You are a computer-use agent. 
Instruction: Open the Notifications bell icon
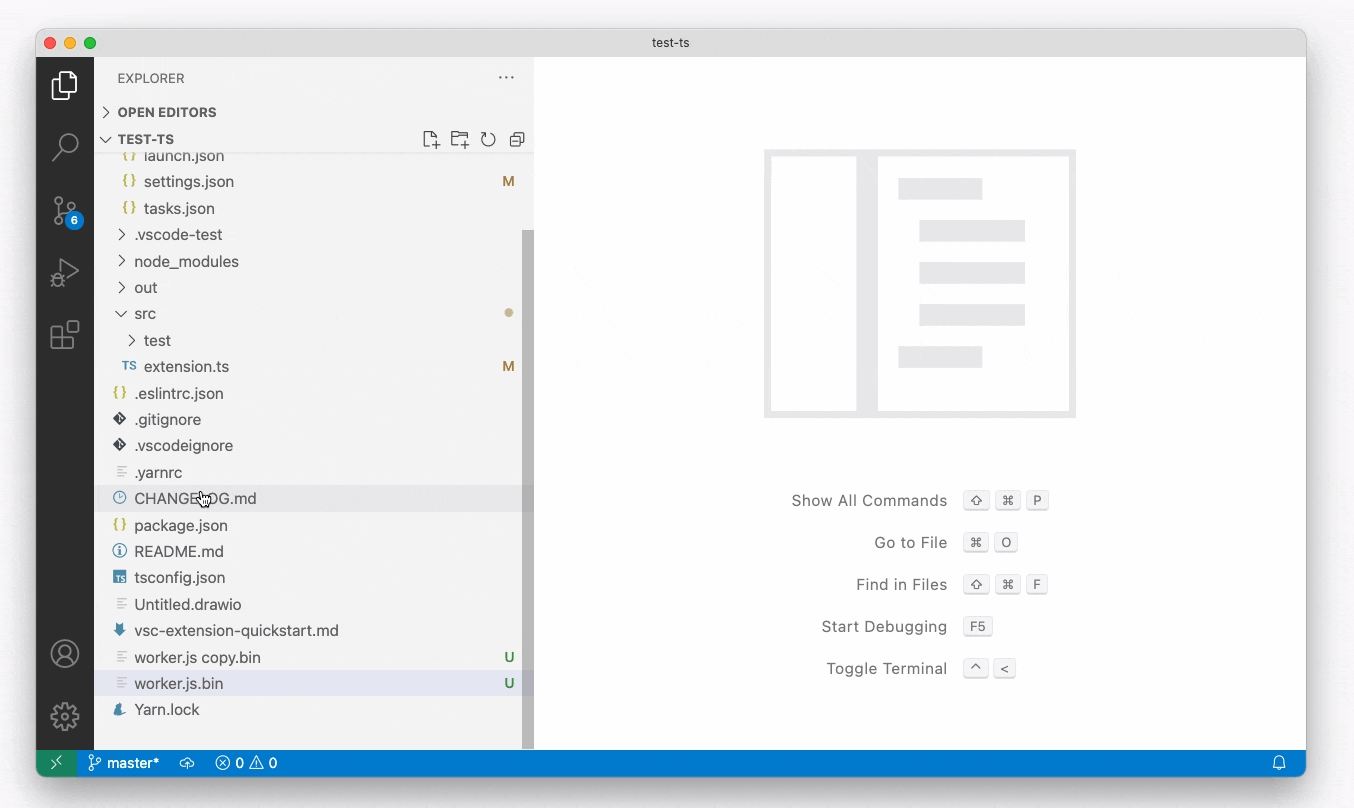[x=1280, y=763]
